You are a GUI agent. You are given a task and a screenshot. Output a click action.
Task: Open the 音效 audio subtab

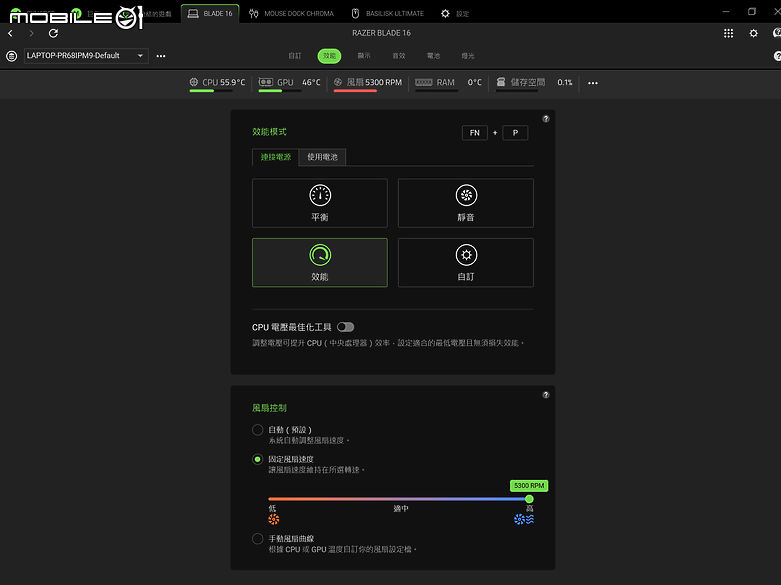(x=398, y=56)
